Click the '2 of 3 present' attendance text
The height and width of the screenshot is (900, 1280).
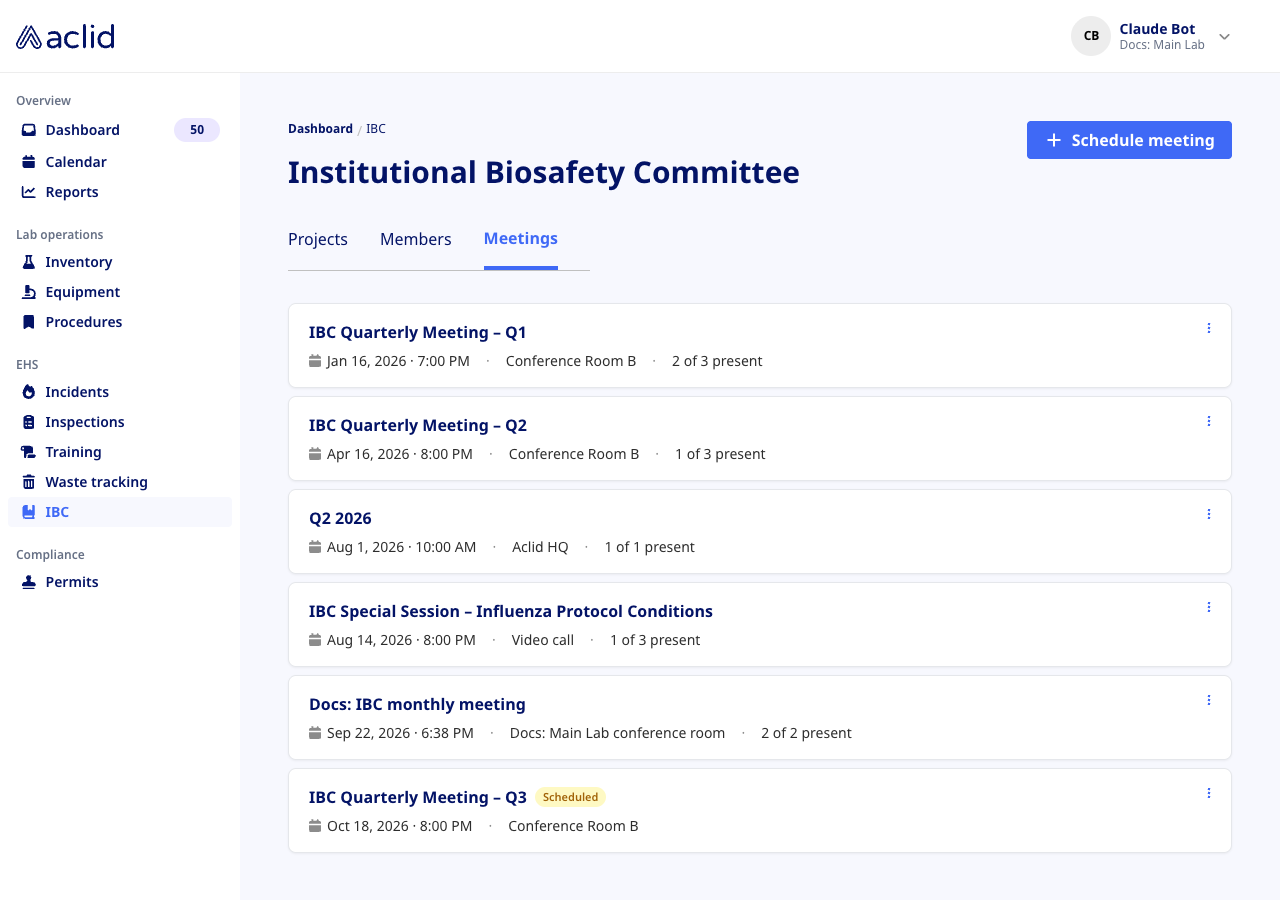(717, 361)
